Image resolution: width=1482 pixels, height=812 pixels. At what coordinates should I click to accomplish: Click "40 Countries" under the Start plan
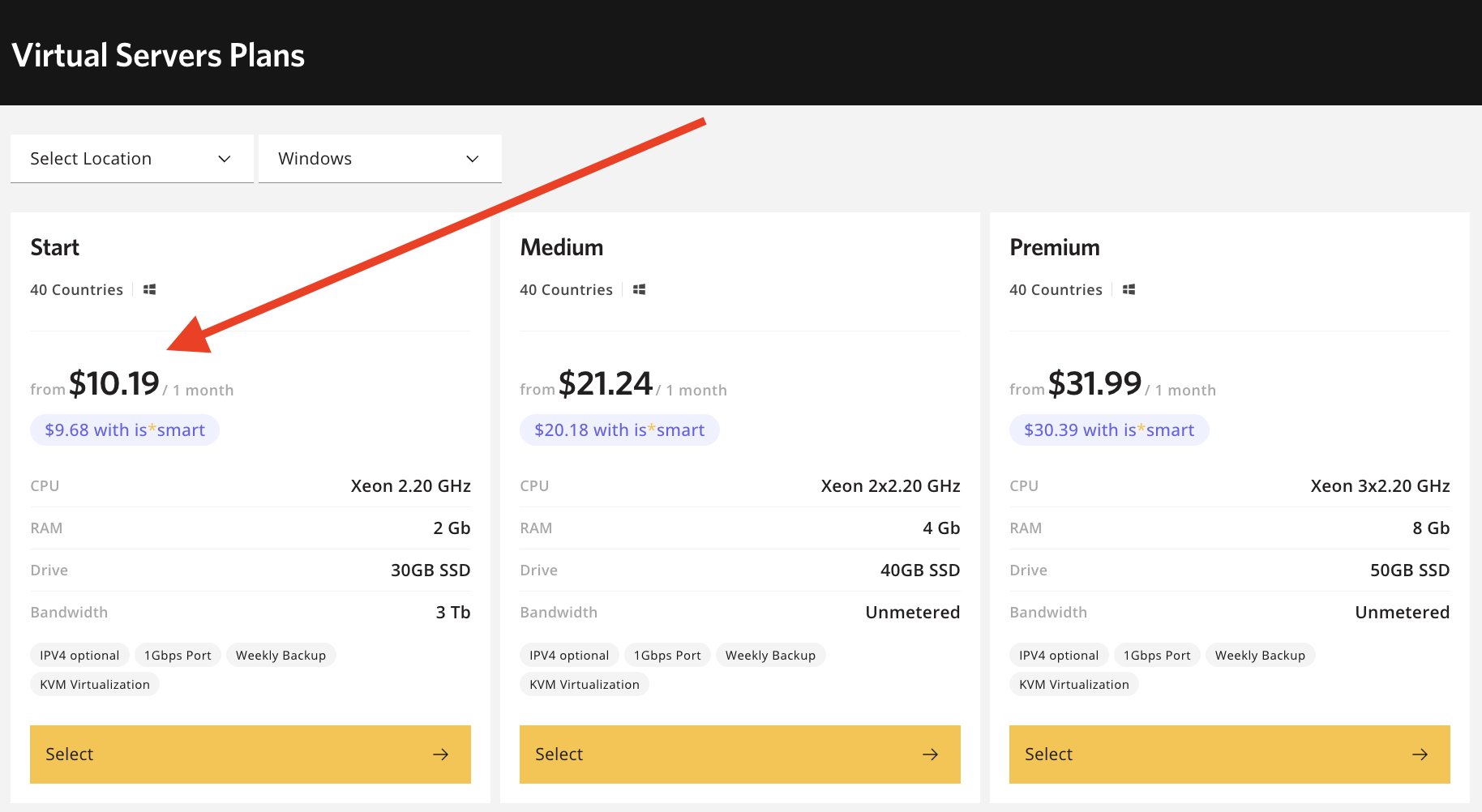[x=76, y=288]
